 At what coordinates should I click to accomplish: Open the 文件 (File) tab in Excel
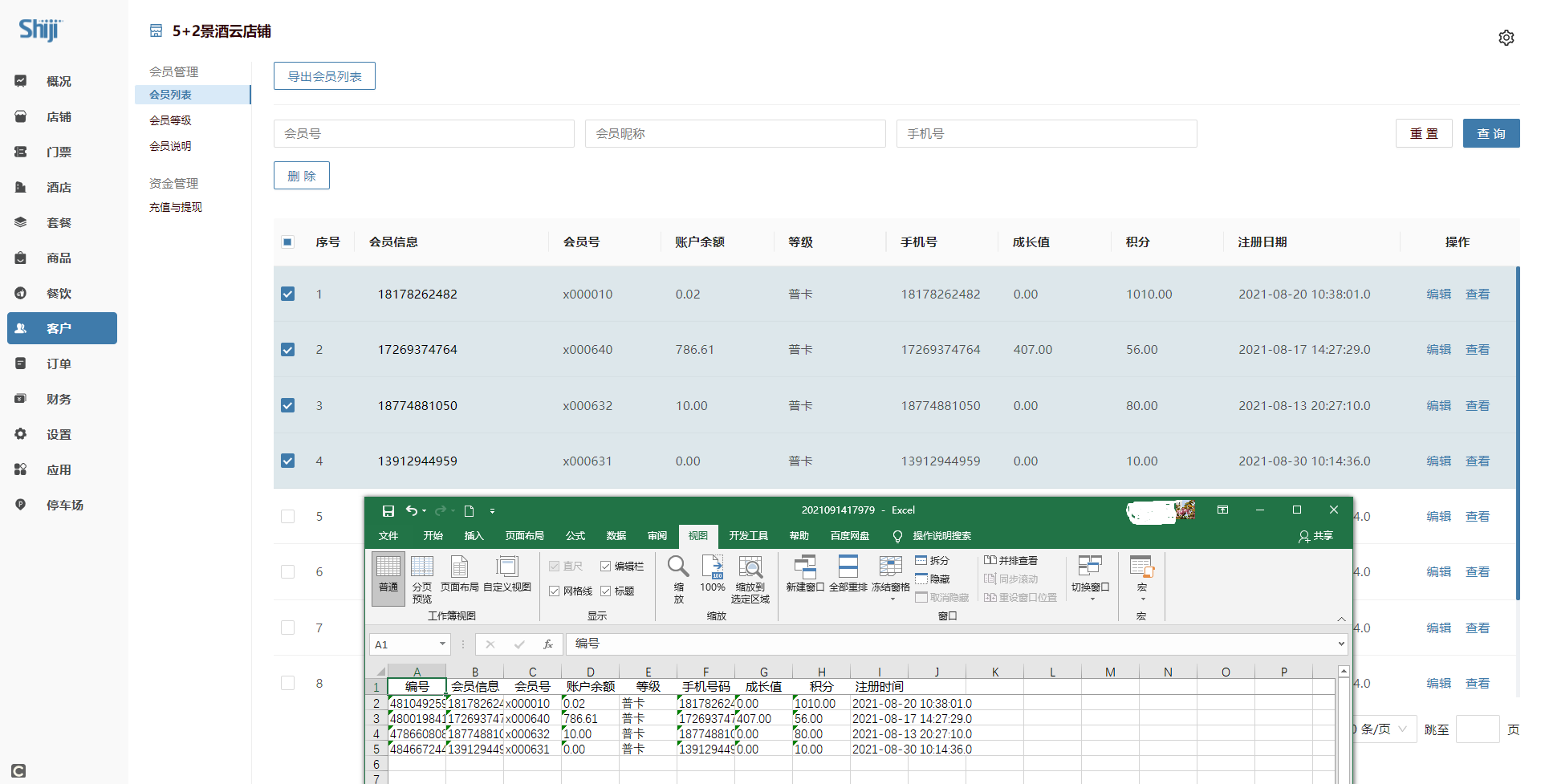click(x=388, y=536)
